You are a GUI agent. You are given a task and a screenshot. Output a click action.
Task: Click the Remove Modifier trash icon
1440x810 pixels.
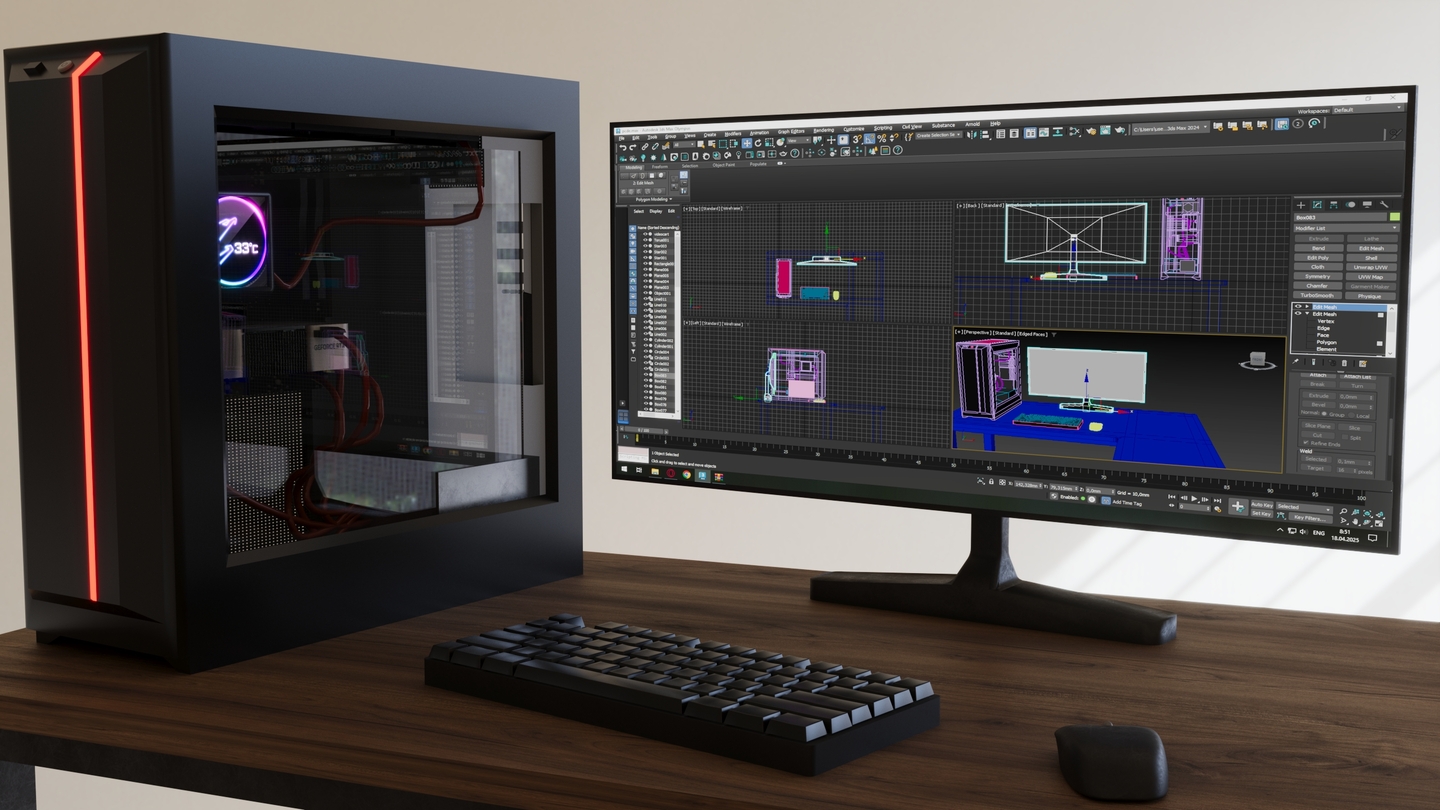[1345, 363]
